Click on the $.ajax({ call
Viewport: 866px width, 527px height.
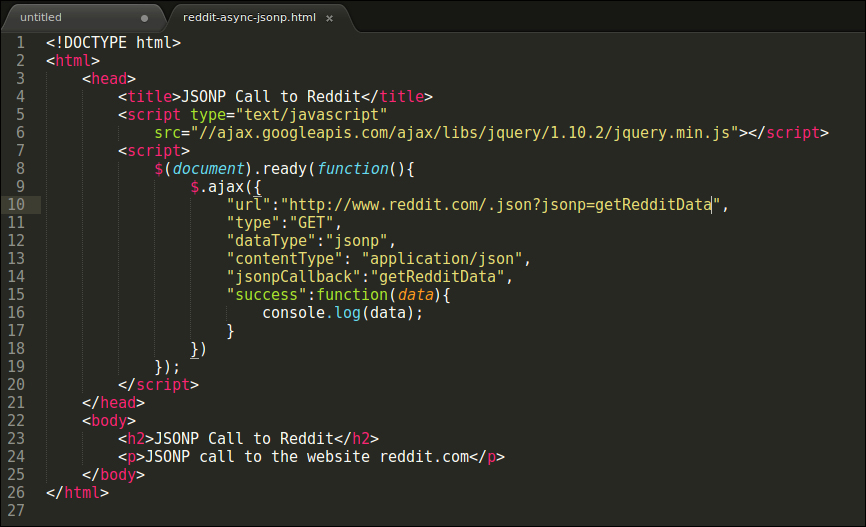(x=225, y=187)
